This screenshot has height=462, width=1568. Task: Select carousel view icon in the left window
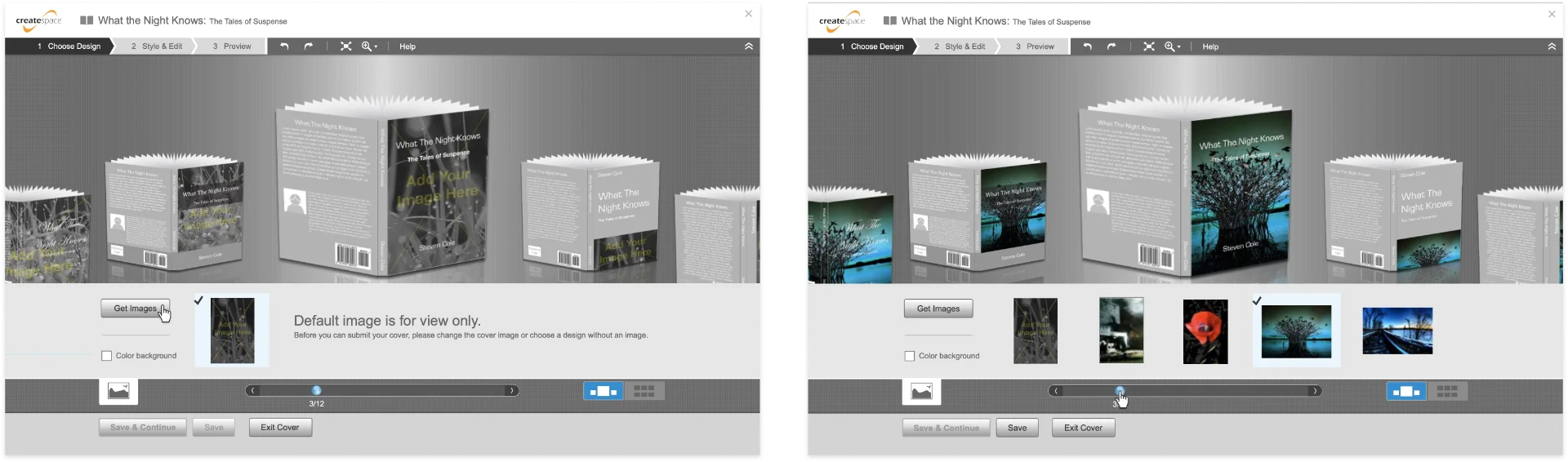click(603, 391)
